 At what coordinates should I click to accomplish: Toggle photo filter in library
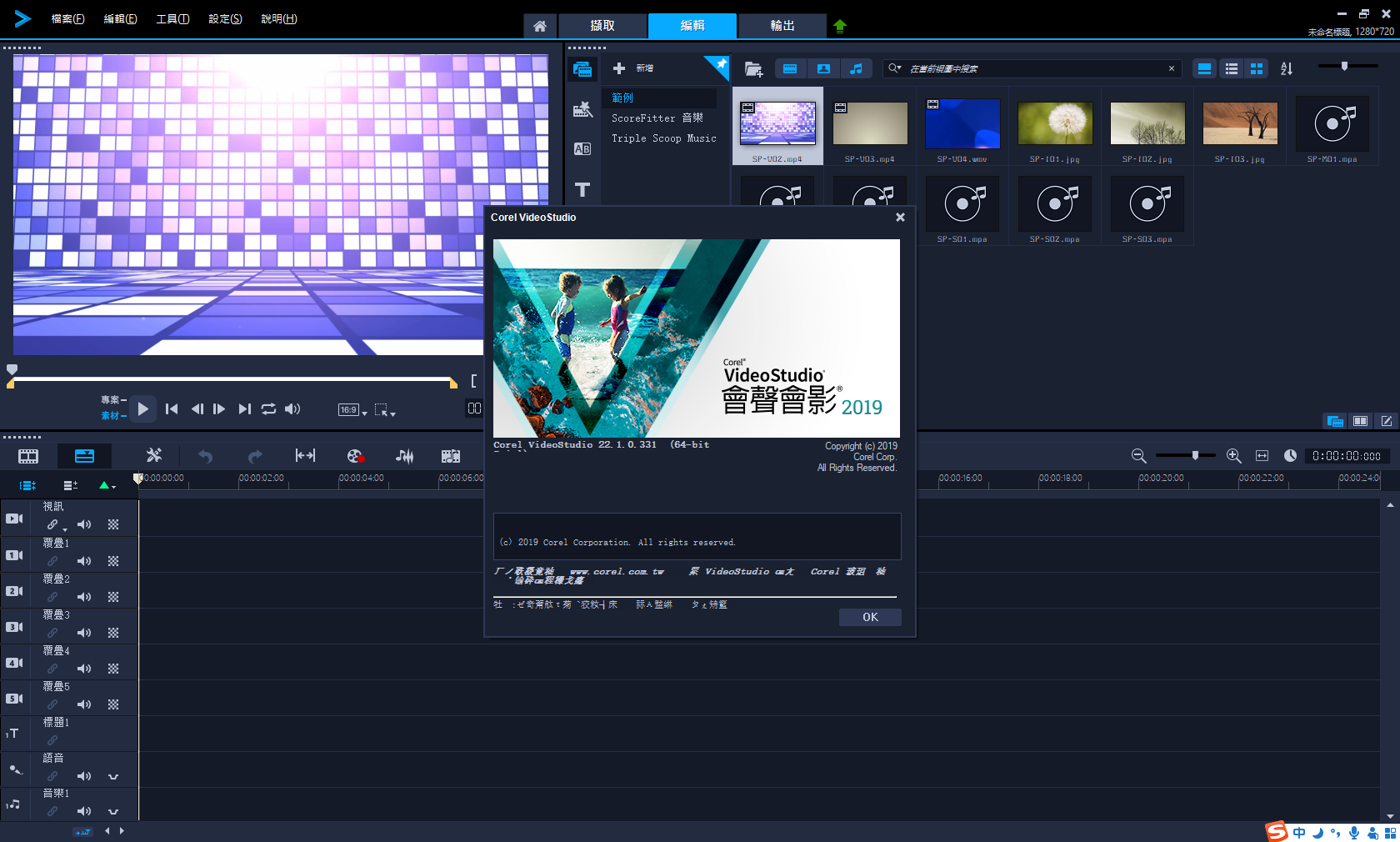(x=823, y=68)
